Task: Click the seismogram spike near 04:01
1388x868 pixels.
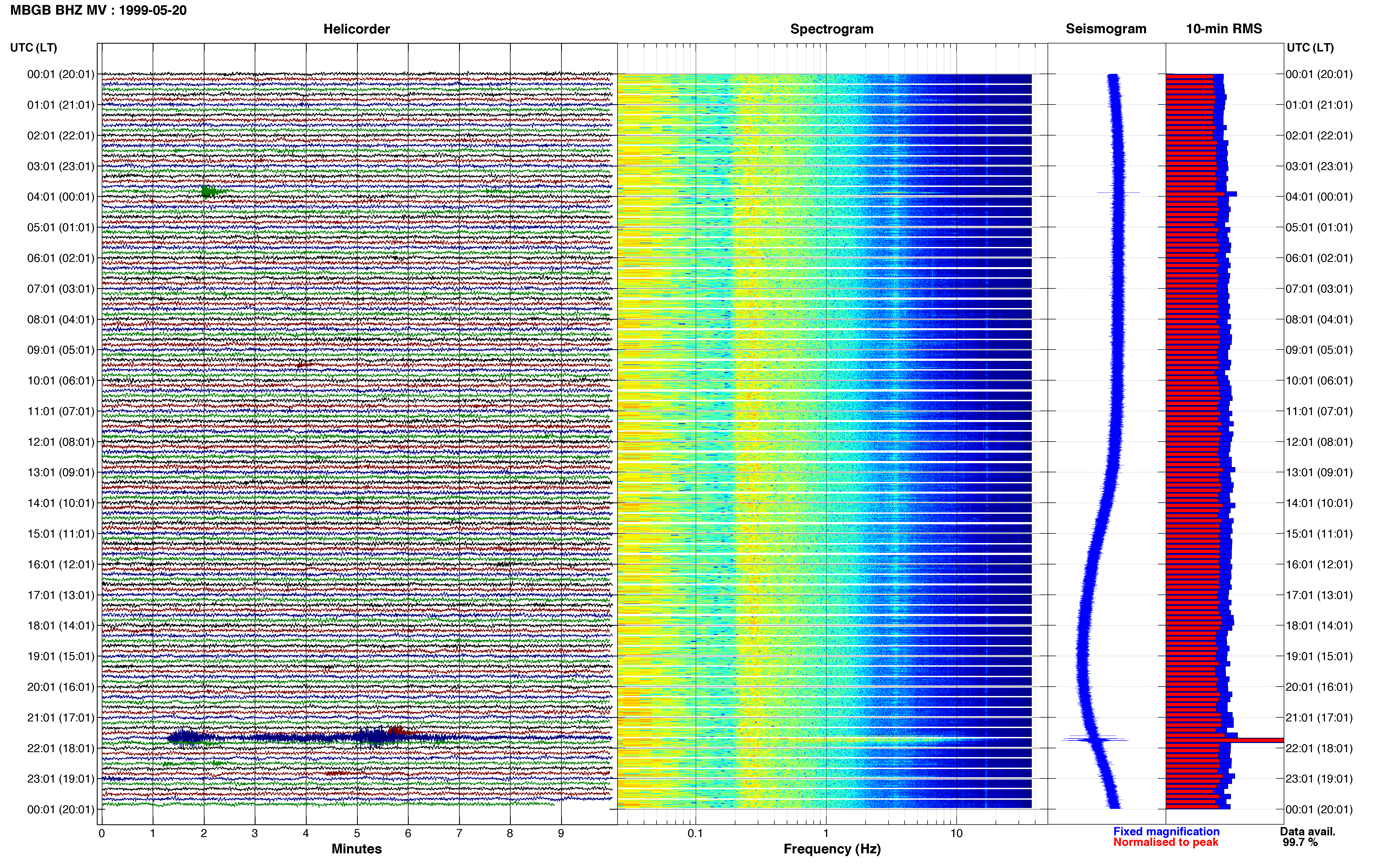Action: pyautogui.click(x=1118, y=192)
